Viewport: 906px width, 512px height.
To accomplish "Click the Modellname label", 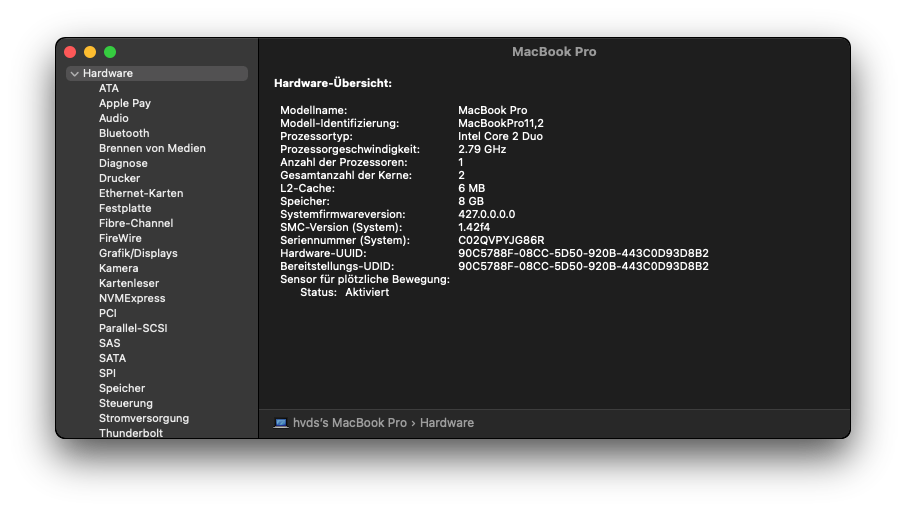I will coord(314,110).
